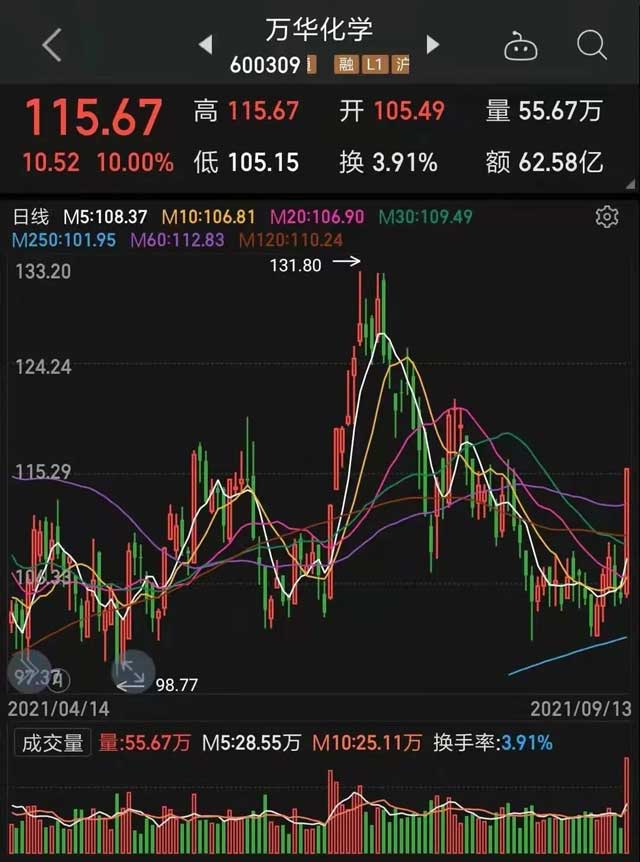Screen dimensions: 640x862
Task: Tap the M30:109.49 moving average label
Action: point(426,217)
